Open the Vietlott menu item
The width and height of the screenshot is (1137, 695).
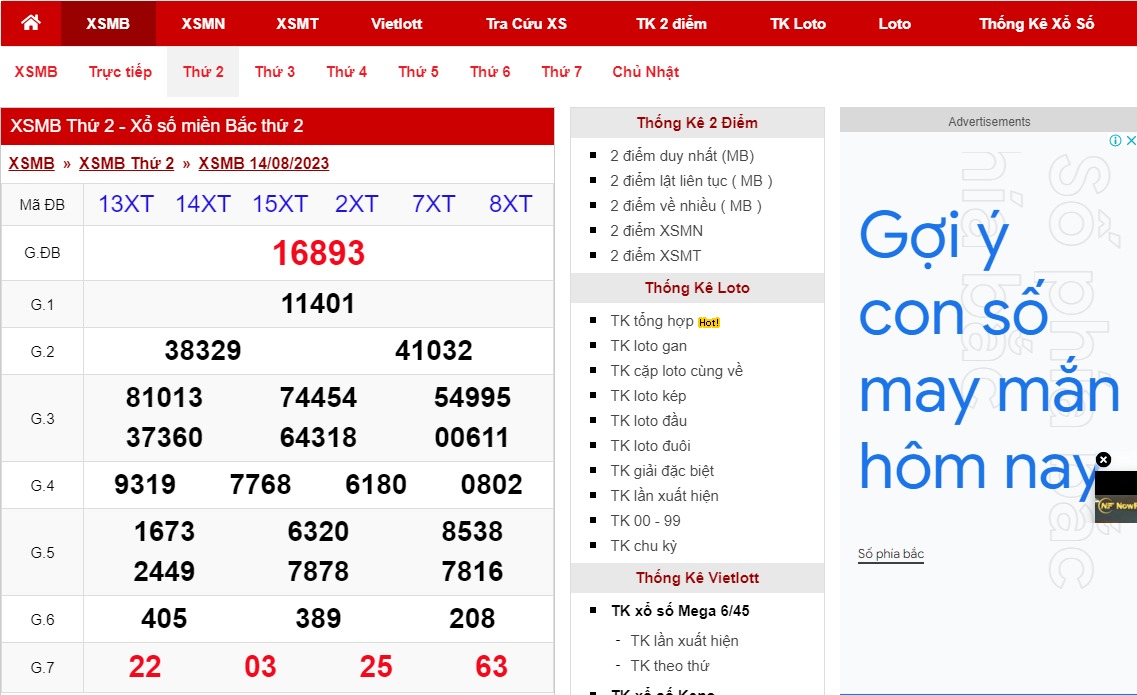click(x=397, y=24)
